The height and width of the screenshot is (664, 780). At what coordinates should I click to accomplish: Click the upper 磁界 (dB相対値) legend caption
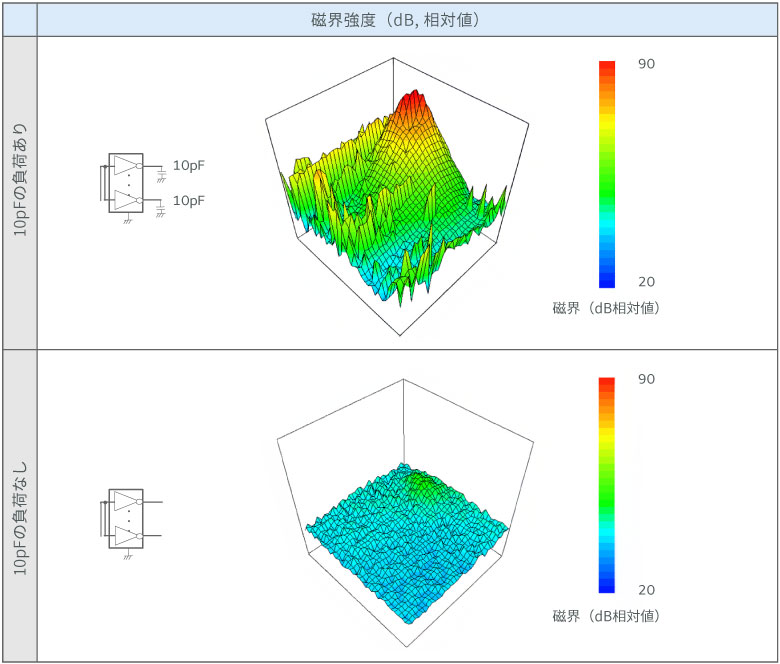pyautogui.click(x=606, y=308)
